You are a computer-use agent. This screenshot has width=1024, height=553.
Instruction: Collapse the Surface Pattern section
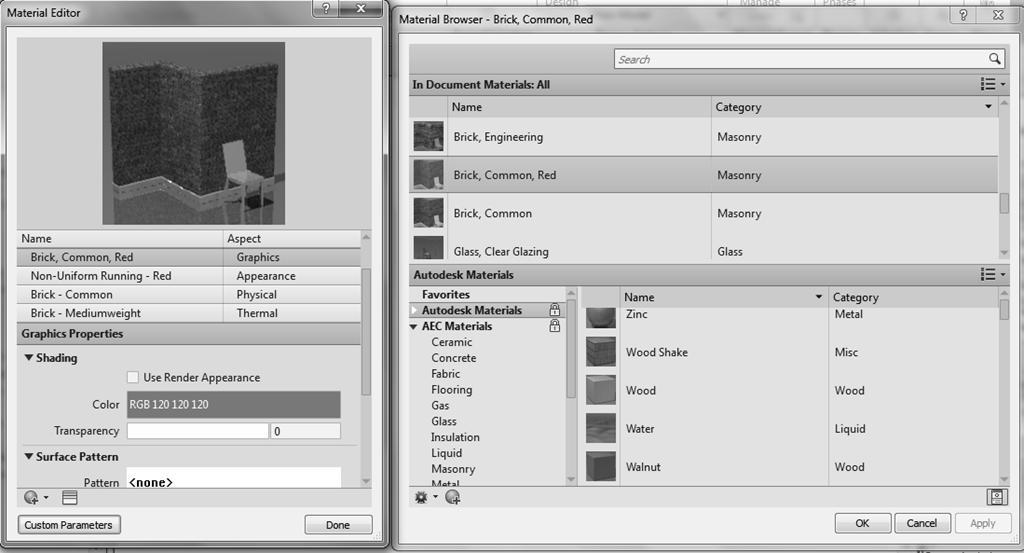[29, 456]
